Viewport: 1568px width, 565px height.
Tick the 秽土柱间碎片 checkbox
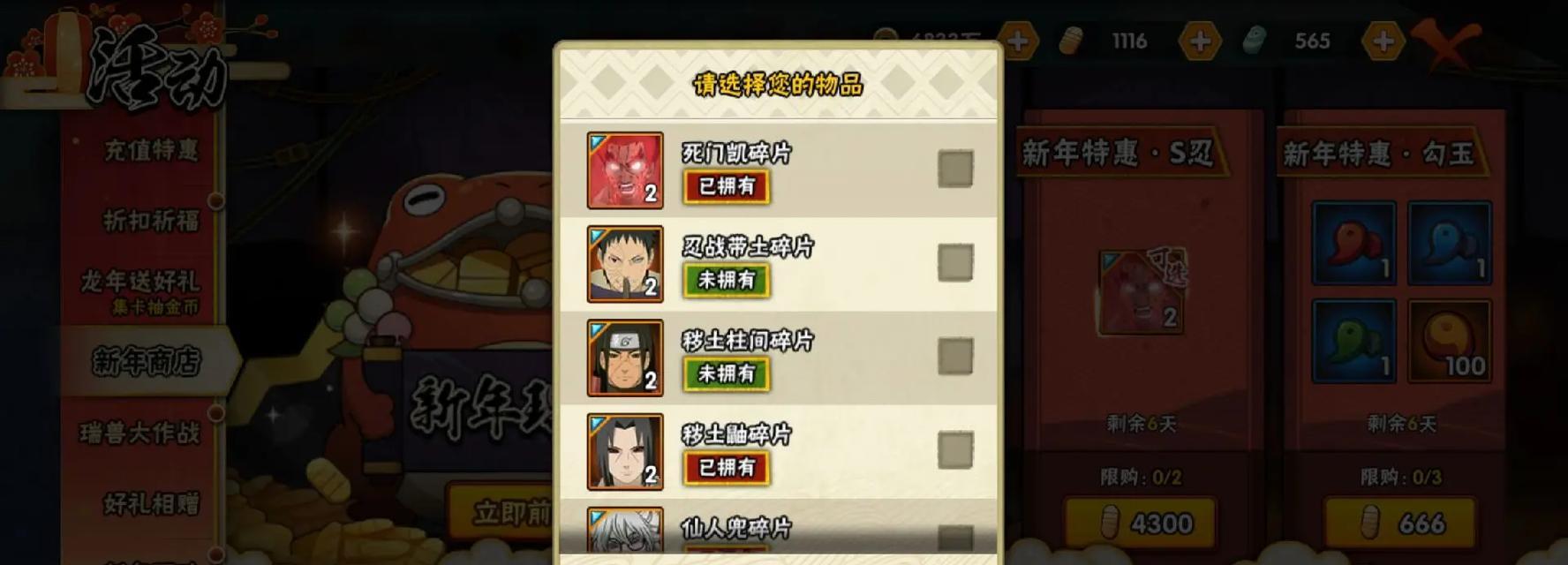(955, 356)
